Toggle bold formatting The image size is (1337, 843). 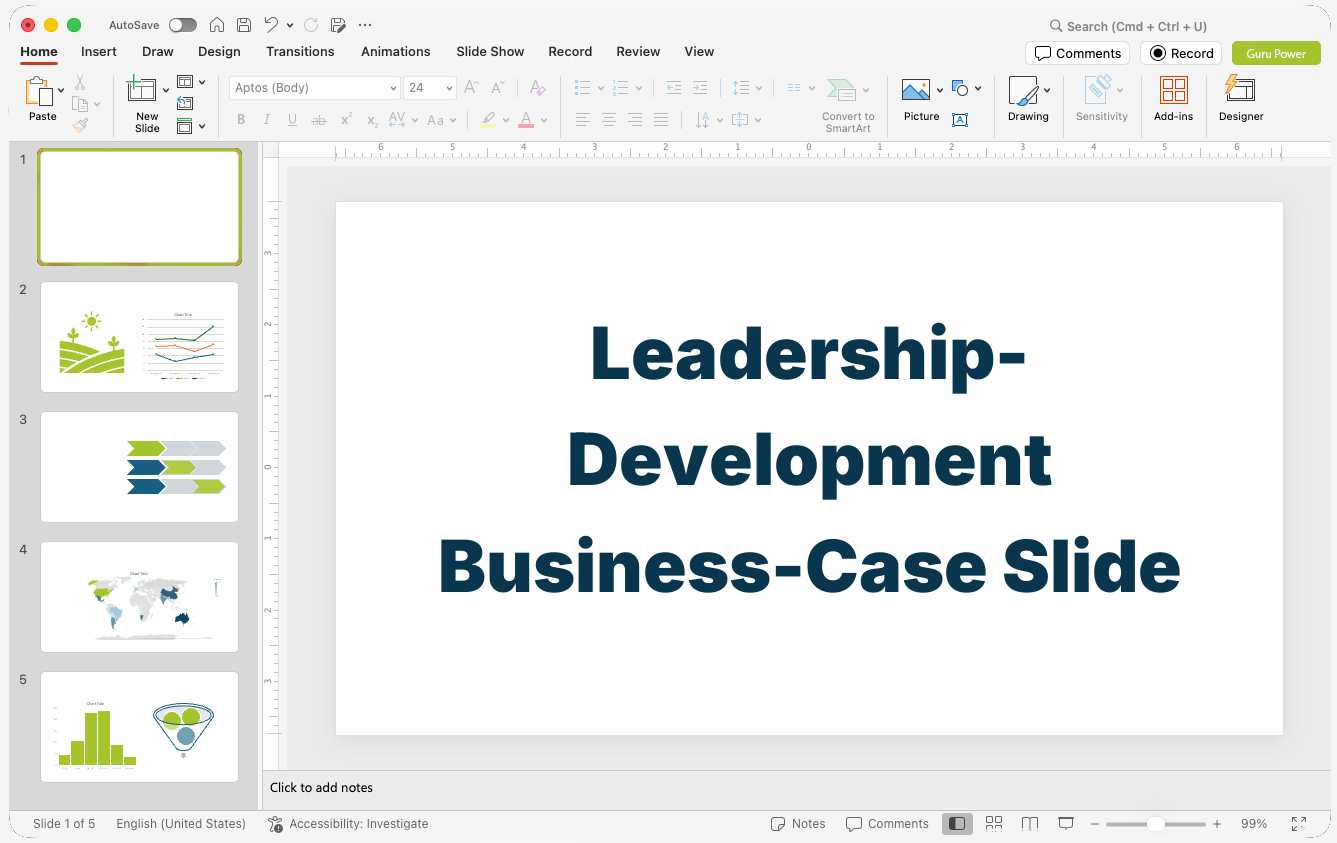(241, 120)
